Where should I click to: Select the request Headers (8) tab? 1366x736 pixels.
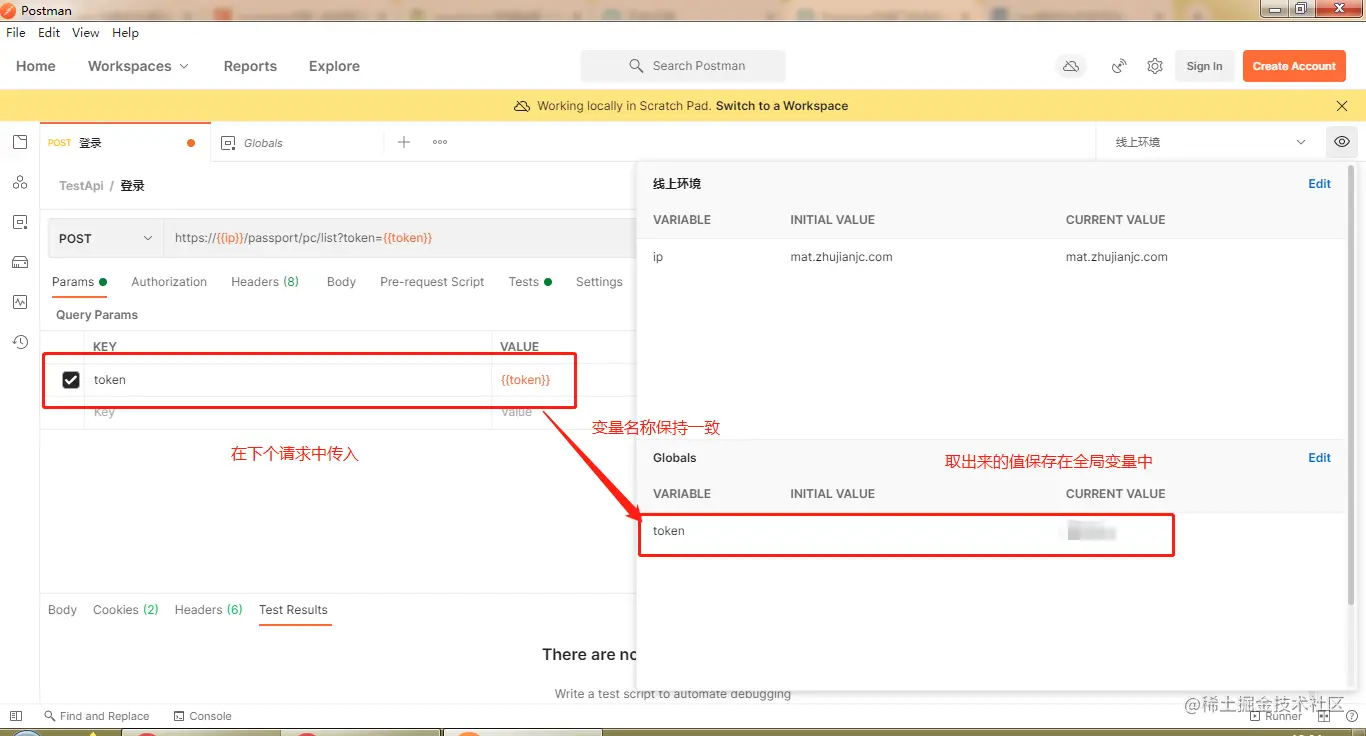265,282
